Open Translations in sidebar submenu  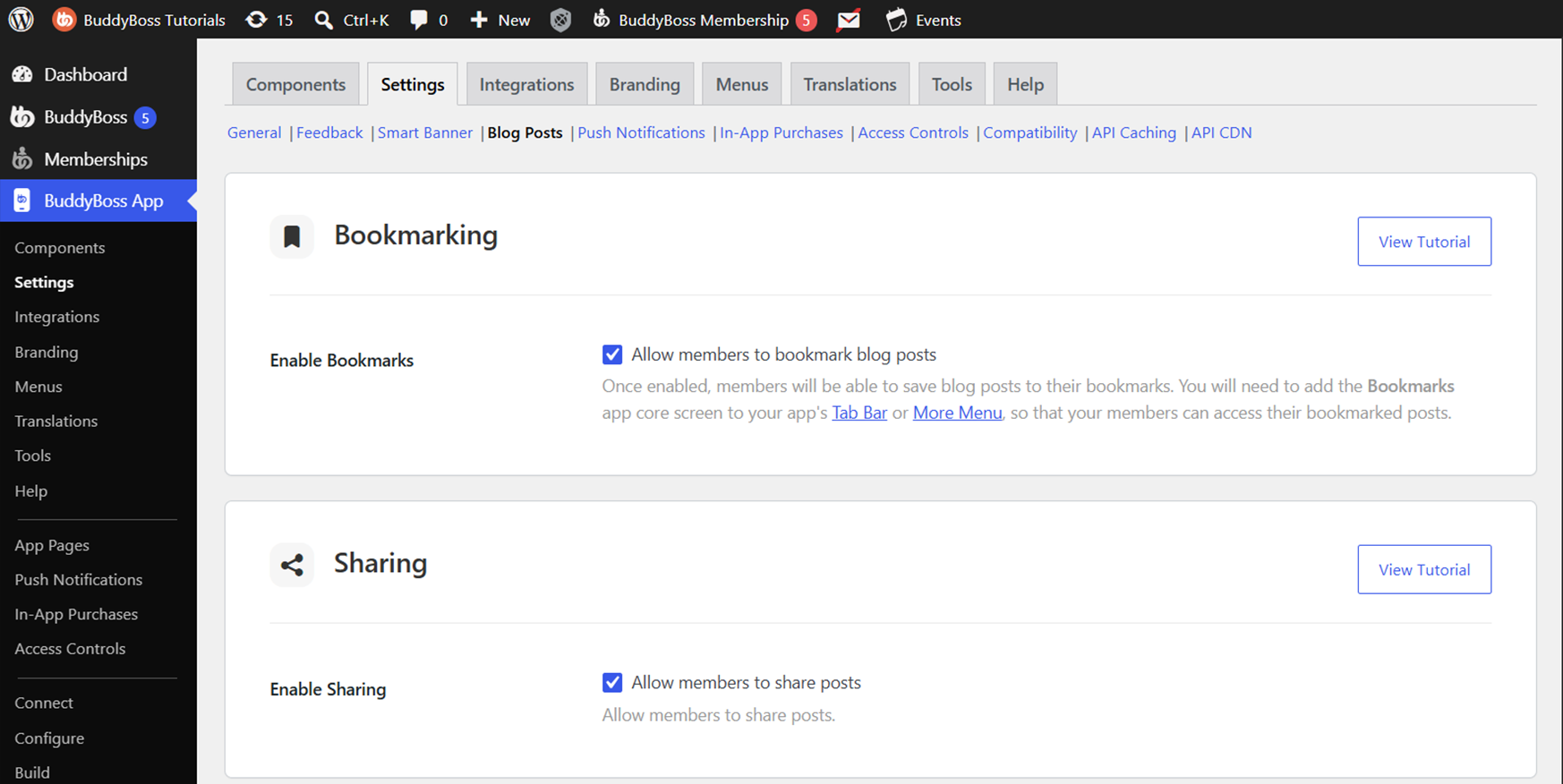pos(56,421)
